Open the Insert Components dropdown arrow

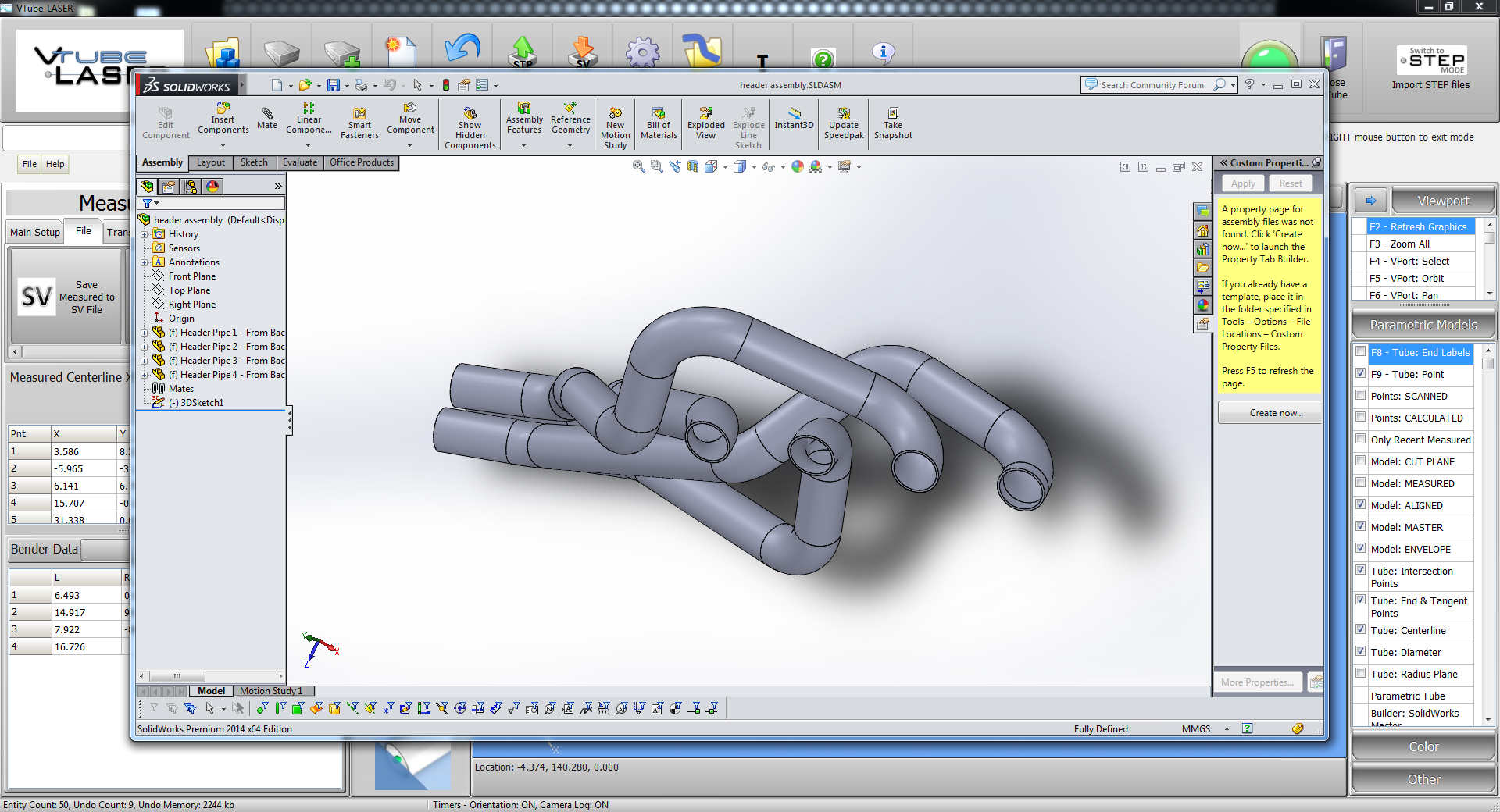223,145
